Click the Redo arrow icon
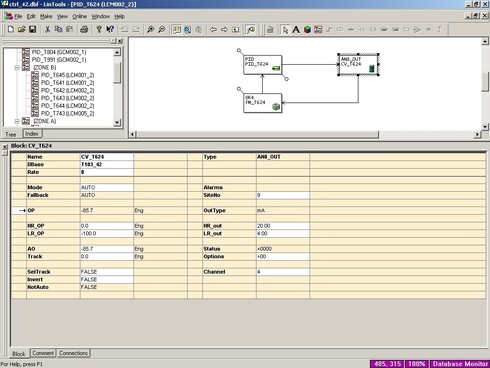The image size is (490, 368). (x=136, y=30)
